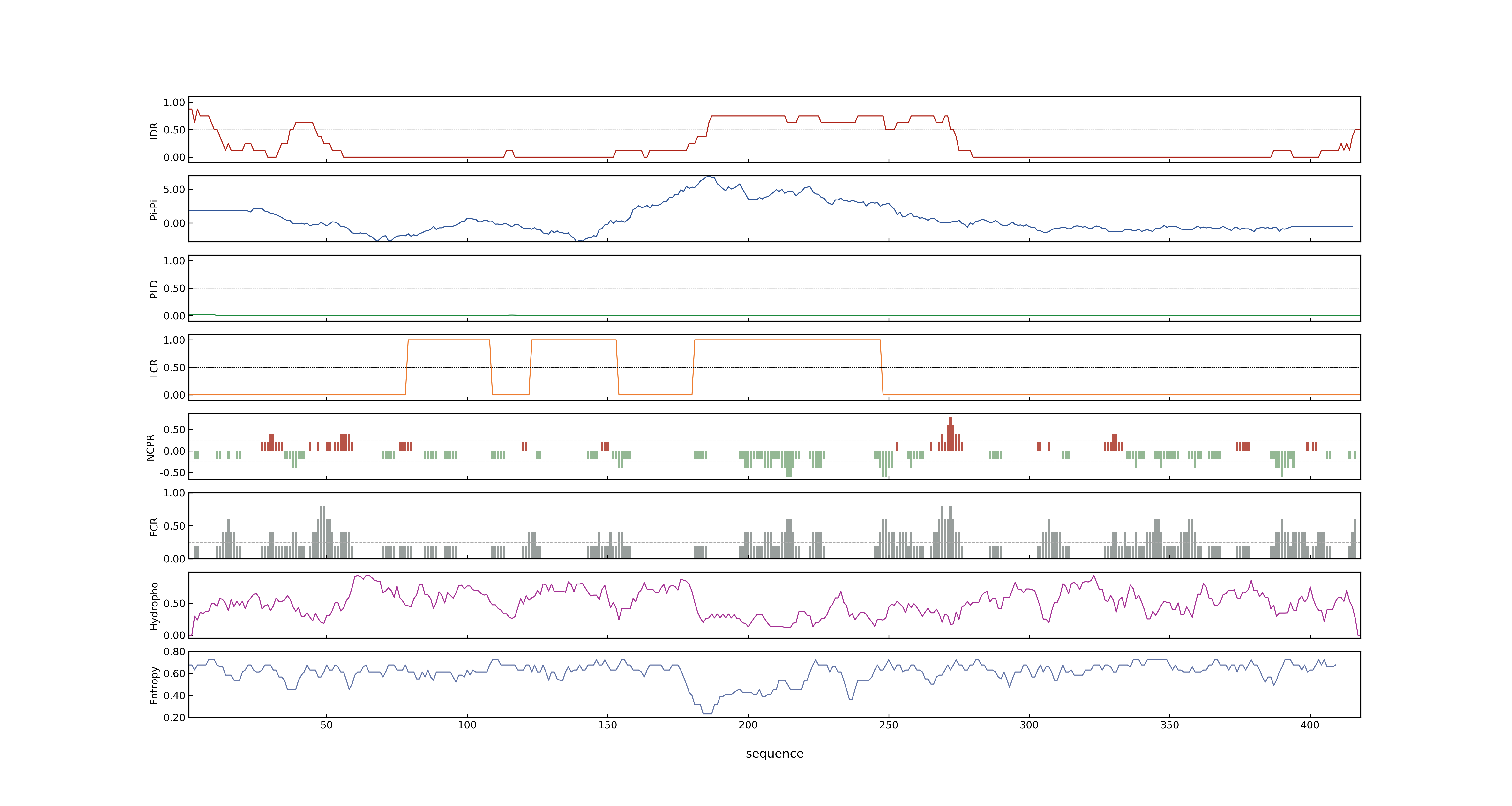Click the Entropy minimum near position 185
Screen dimensions: 1512x806
(707, 713)
